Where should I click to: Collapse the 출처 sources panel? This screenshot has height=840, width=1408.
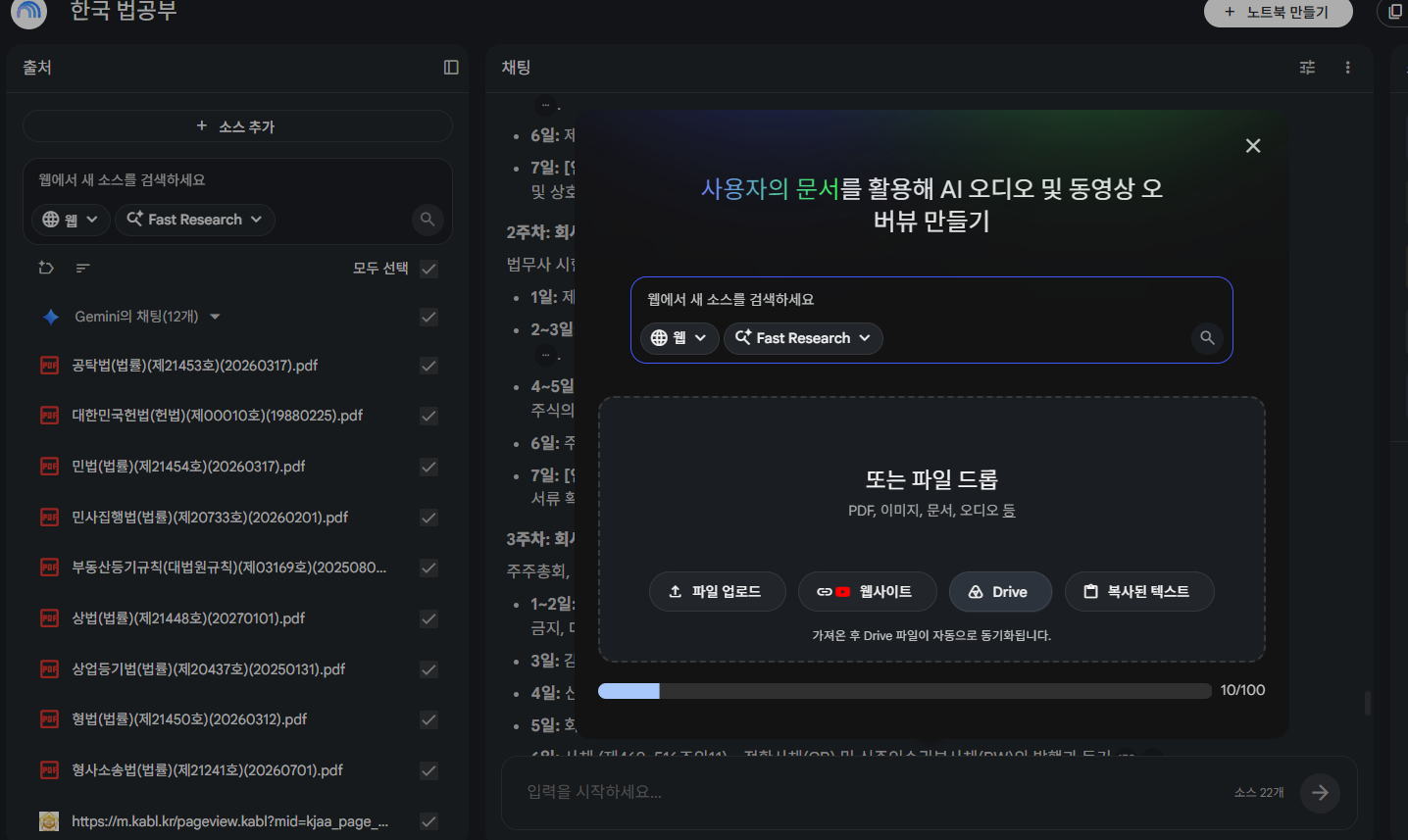click(x=451, y=68)
